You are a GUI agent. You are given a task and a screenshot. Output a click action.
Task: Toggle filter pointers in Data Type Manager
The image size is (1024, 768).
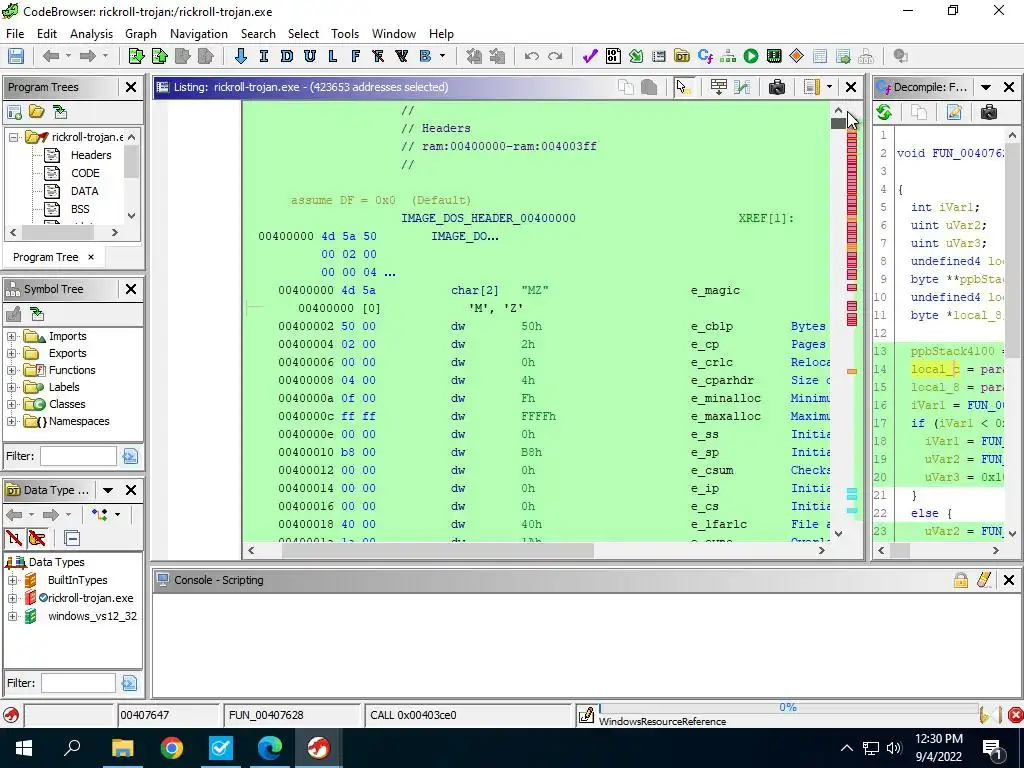(x=37, y=538)
